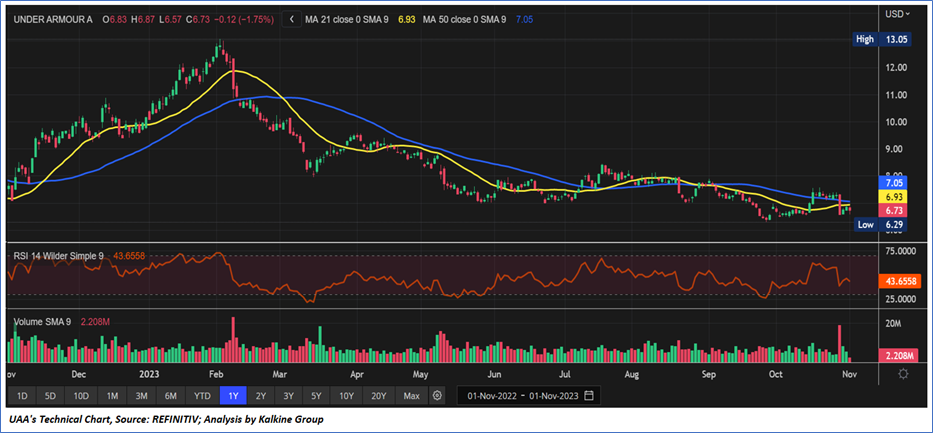Image resolution: width=933 pixels, height=433 pixels.
Task: Select the 5D time range
Action: [51, 396]
